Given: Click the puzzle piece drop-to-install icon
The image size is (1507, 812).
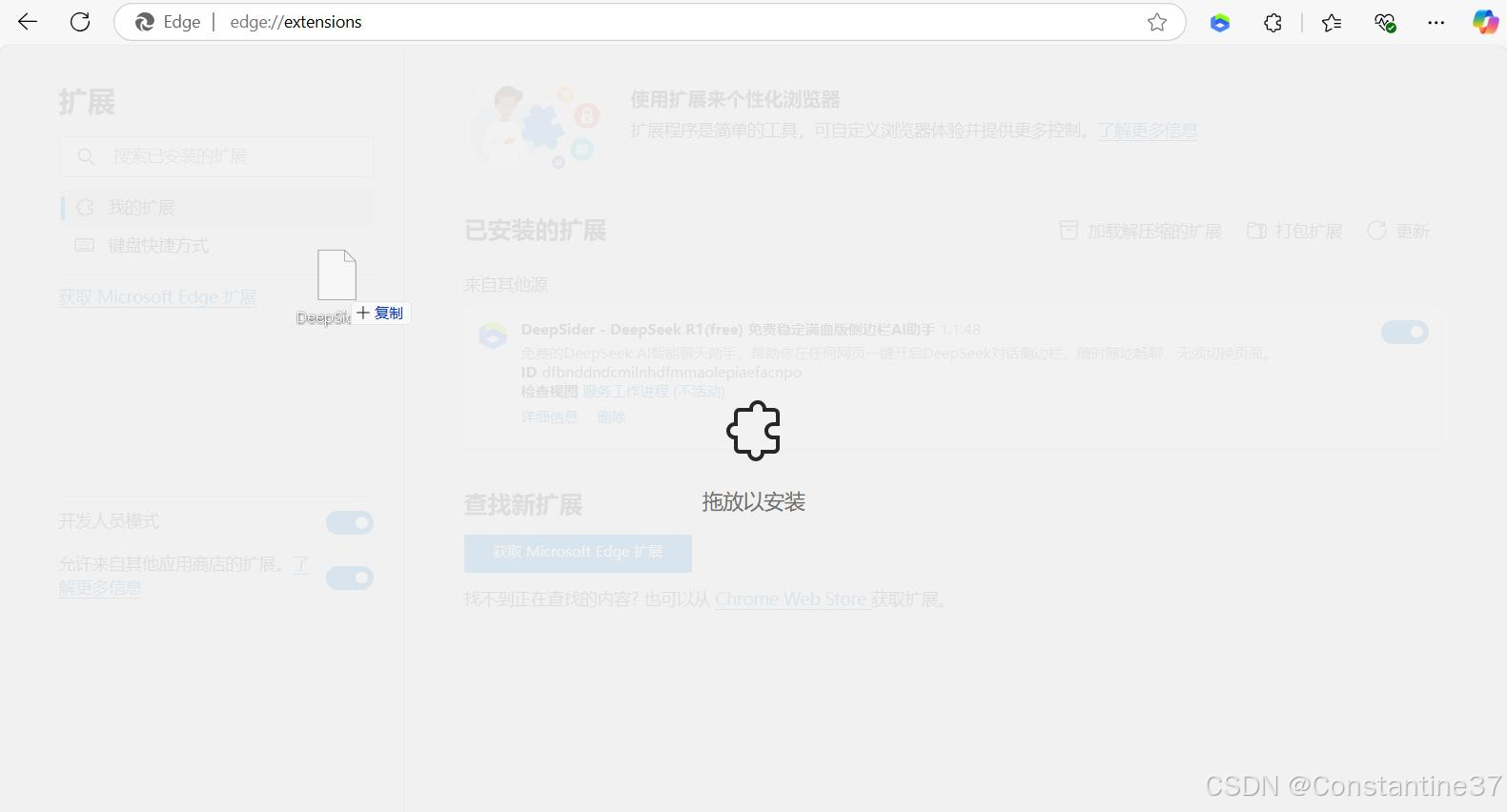Looking at the screenshot, I should click(754, 431).
